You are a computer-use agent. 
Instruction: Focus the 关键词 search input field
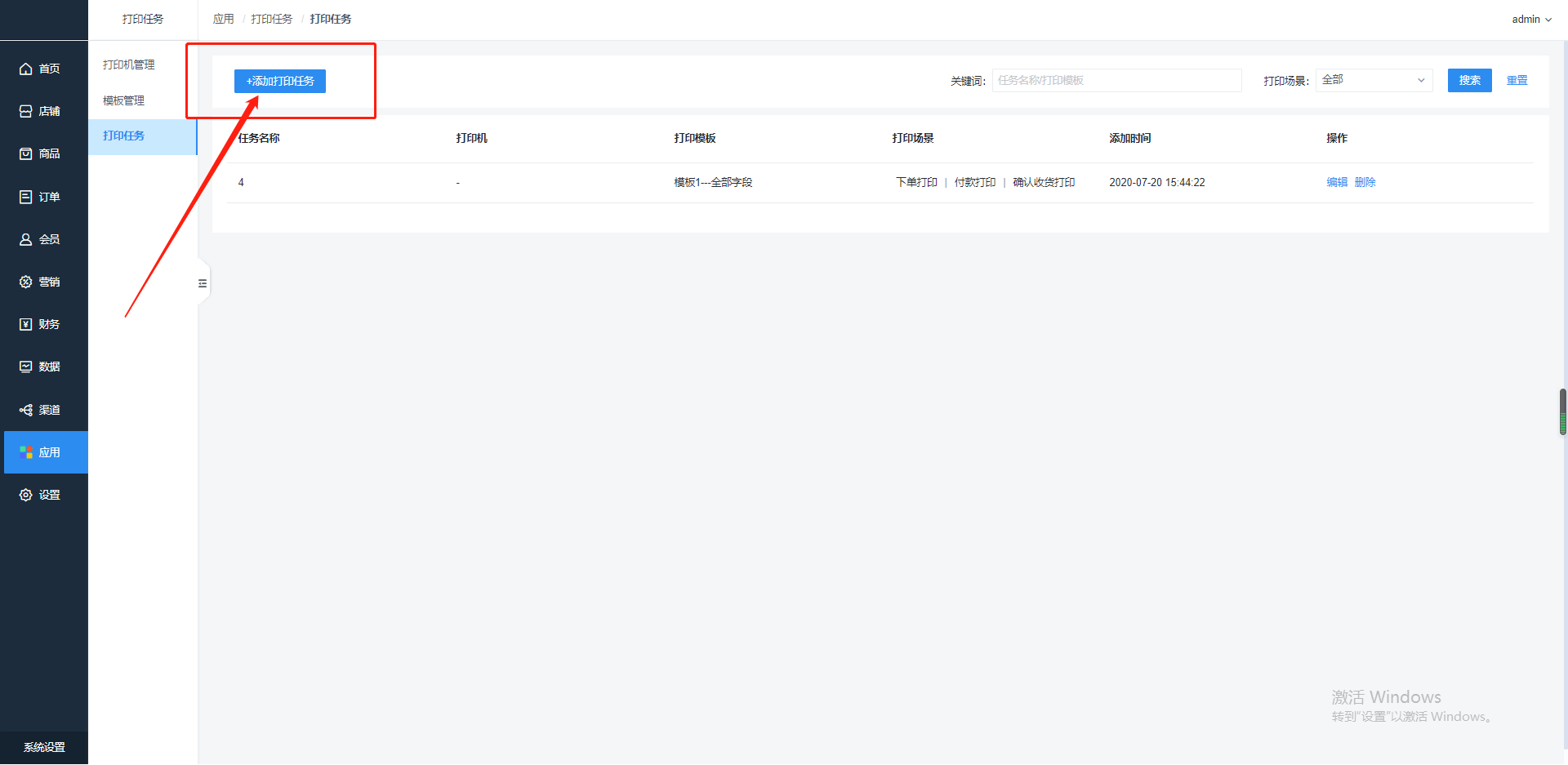[1116, 80]
